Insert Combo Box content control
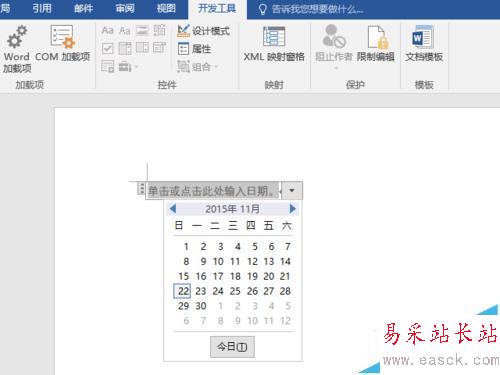The width and height of the screenshot is (500, 375). click(125, 48)
